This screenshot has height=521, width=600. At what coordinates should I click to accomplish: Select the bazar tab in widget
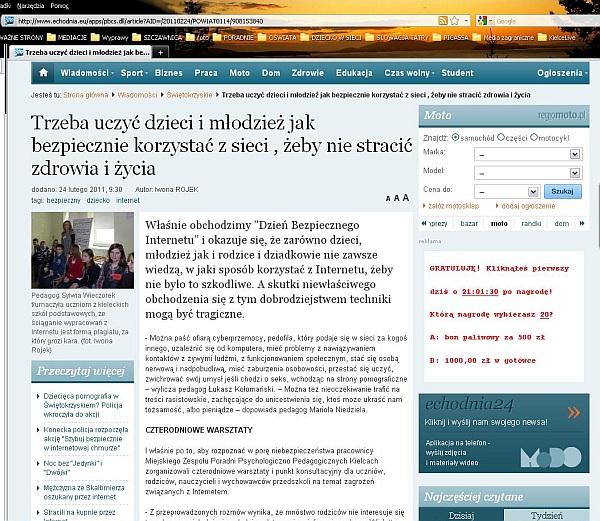(469, 223)
